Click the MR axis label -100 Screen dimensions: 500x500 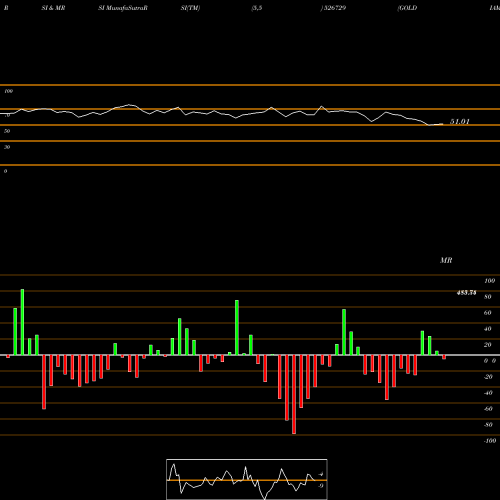[490, 441]
